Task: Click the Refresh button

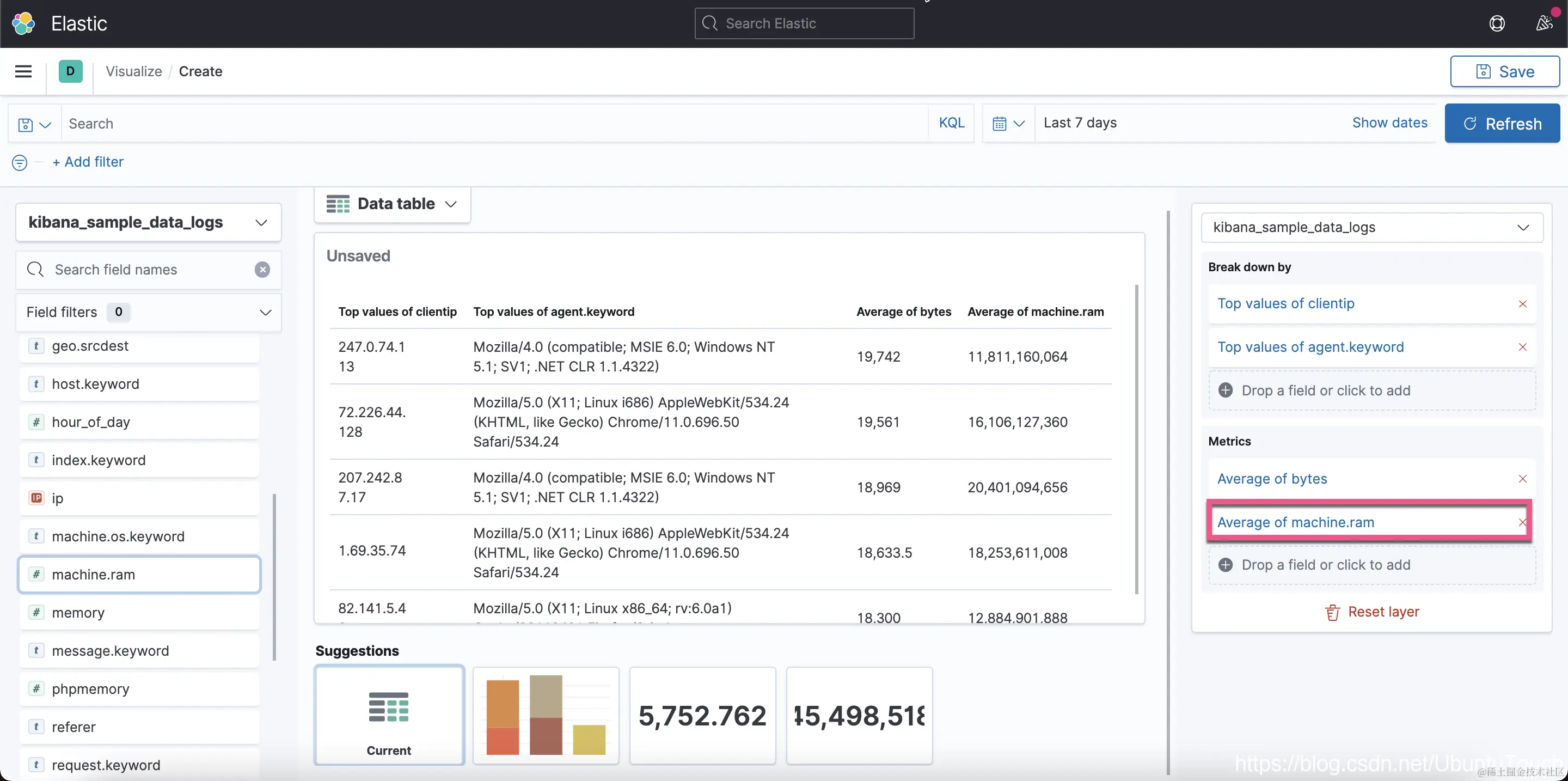Action: pos(1502,124)
